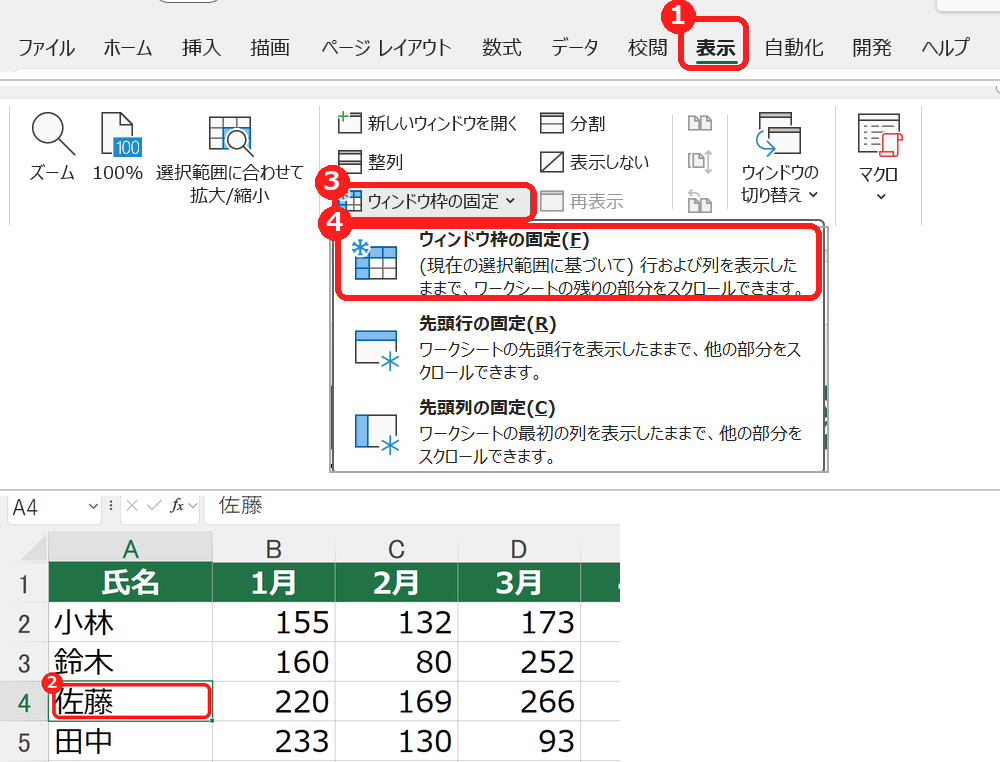Select cell A4 containing 佐藤
The height and width of the screenshot is (762, 1000).
(130, 701)
